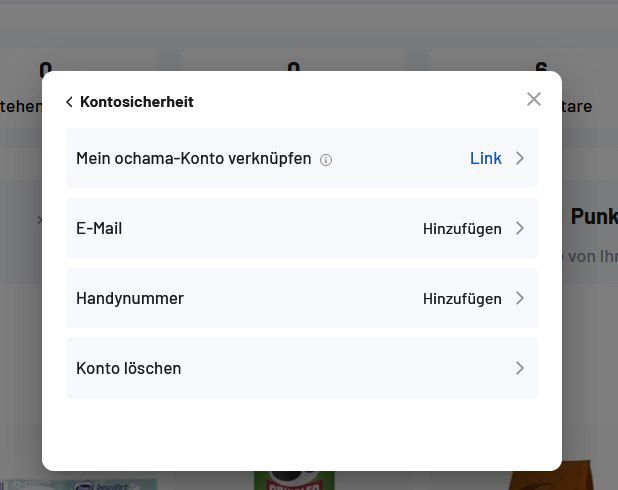The height and width of the screenshot is (490, 618).
Task: Open the Handynummer row chevron arrow
Action: click(519, 298)
